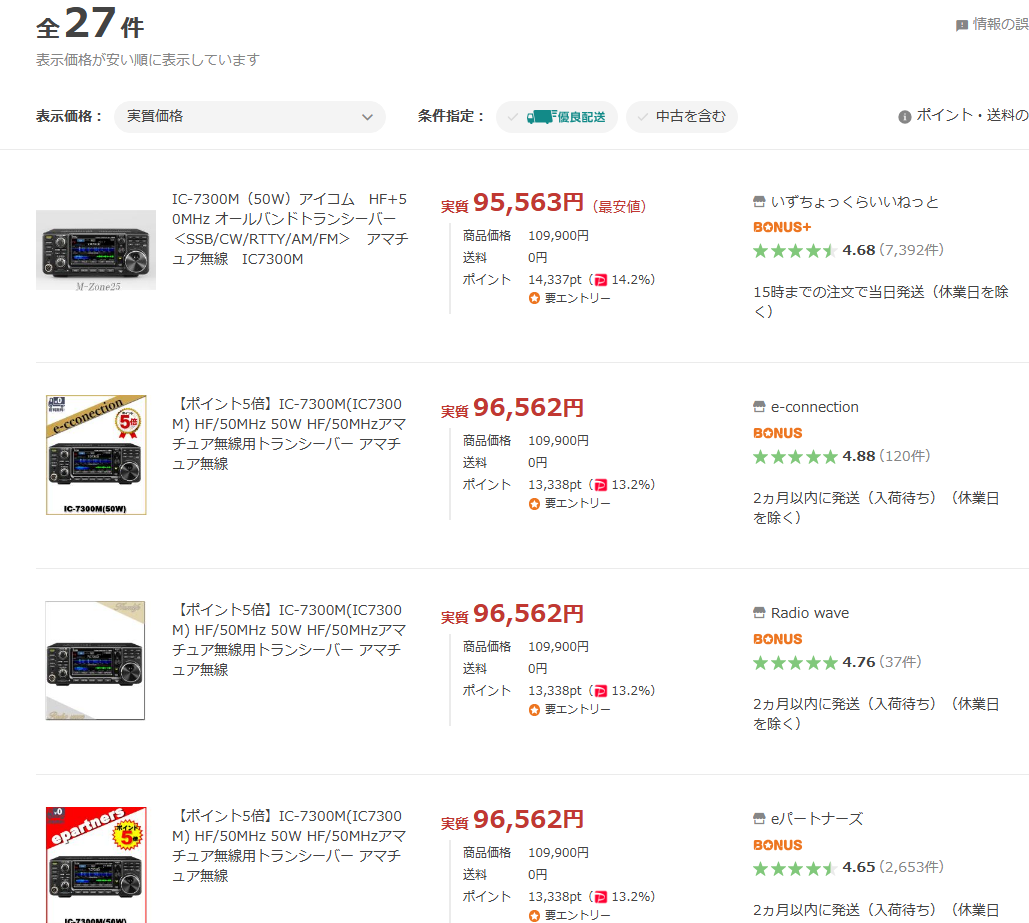Click the PayPay icon in eパートナーズ's points row
1029x923 pixels.
tap(600, 897)
